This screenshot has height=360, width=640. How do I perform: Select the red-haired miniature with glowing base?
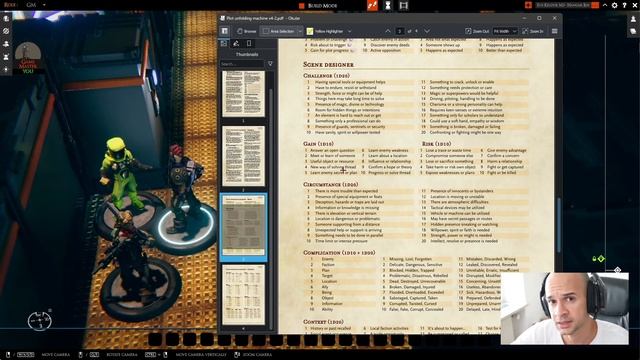(x=182, y=188)
